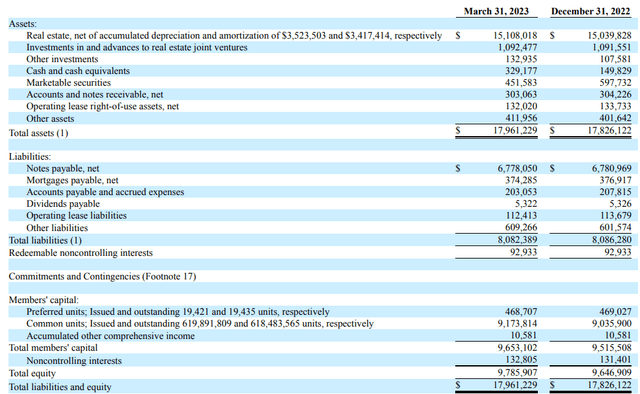The width and height of the screenshot is (640, 394).
Task: Select the March 31, 2023 column header
Action: coord(496,11)
